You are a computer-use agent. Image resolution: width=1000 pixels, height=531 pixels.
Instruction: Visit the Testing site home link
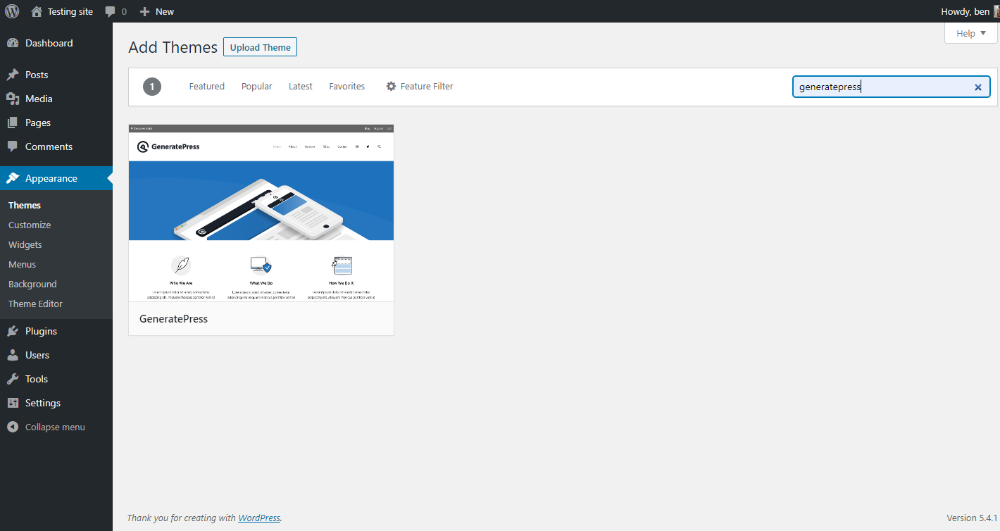(x=62, y=11)
